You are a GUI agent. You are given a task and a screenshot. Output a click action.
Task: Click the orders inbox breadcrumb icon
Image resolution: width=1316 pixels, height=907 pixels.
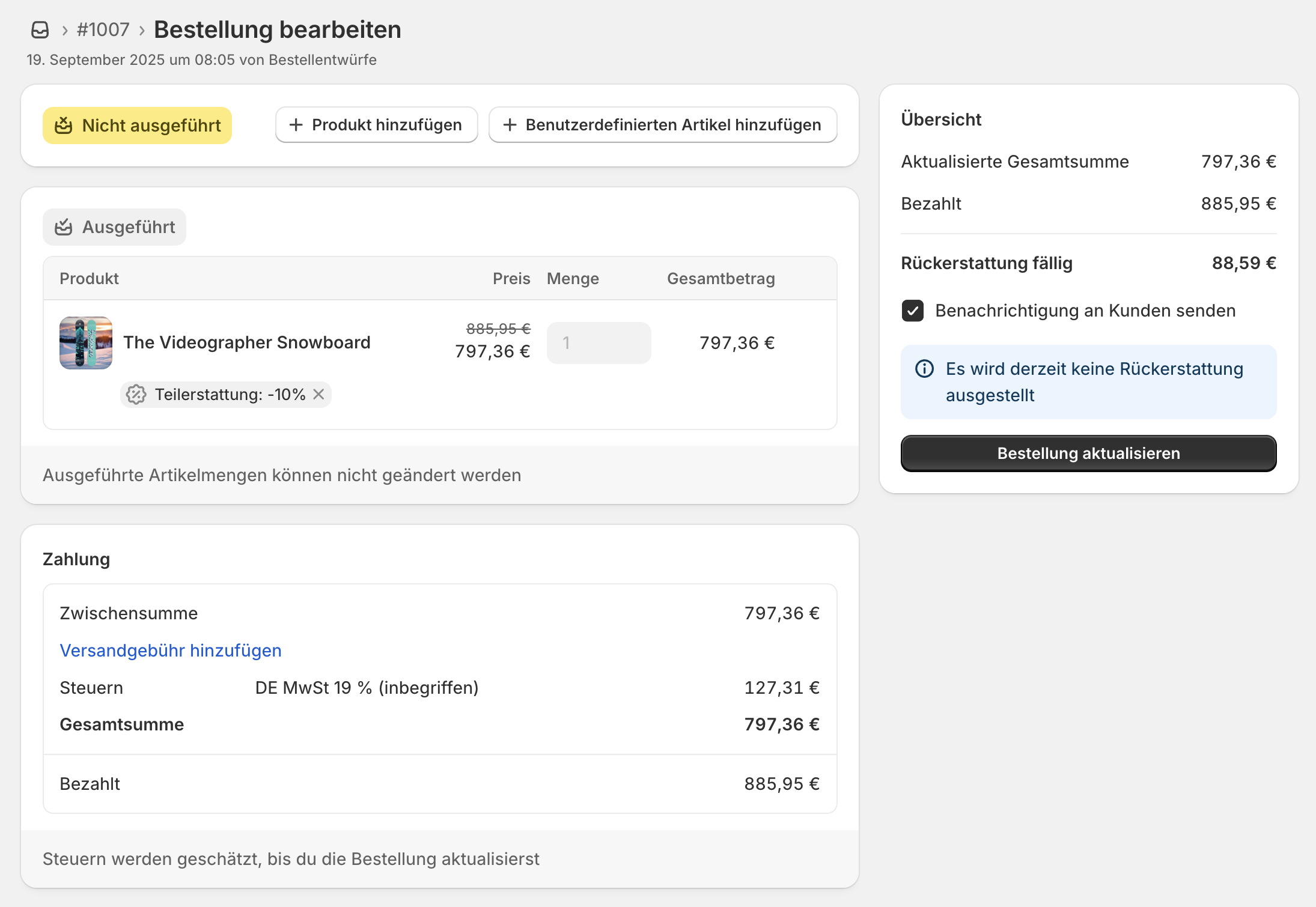[40, 30]
